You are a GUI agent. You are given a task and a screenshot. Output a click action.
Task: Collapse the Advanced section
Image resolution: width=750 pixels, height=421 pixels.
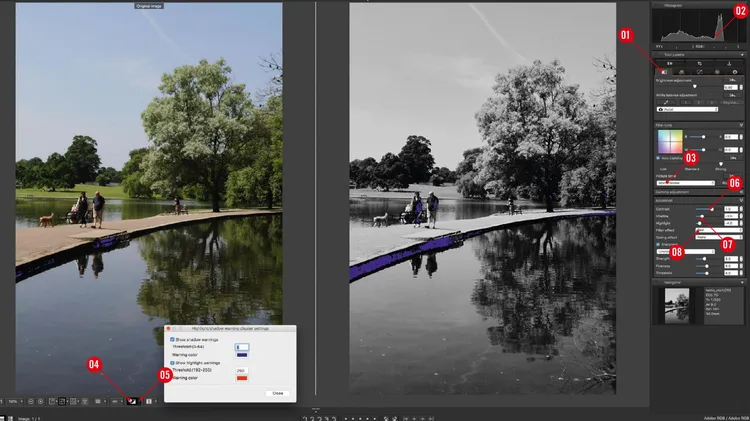click(741, 200)
